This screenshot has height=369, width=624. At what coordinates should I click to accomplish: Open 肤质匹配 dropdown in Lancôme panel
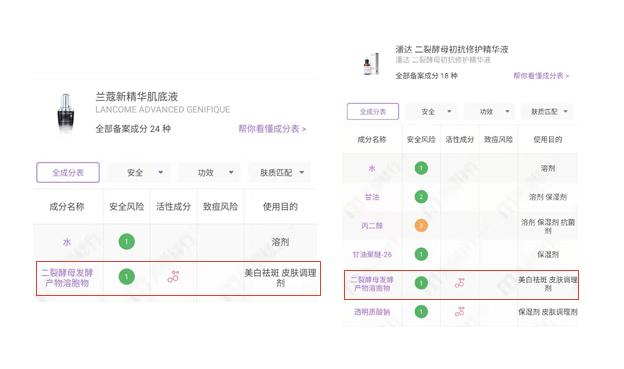click(x=280, y=172)
